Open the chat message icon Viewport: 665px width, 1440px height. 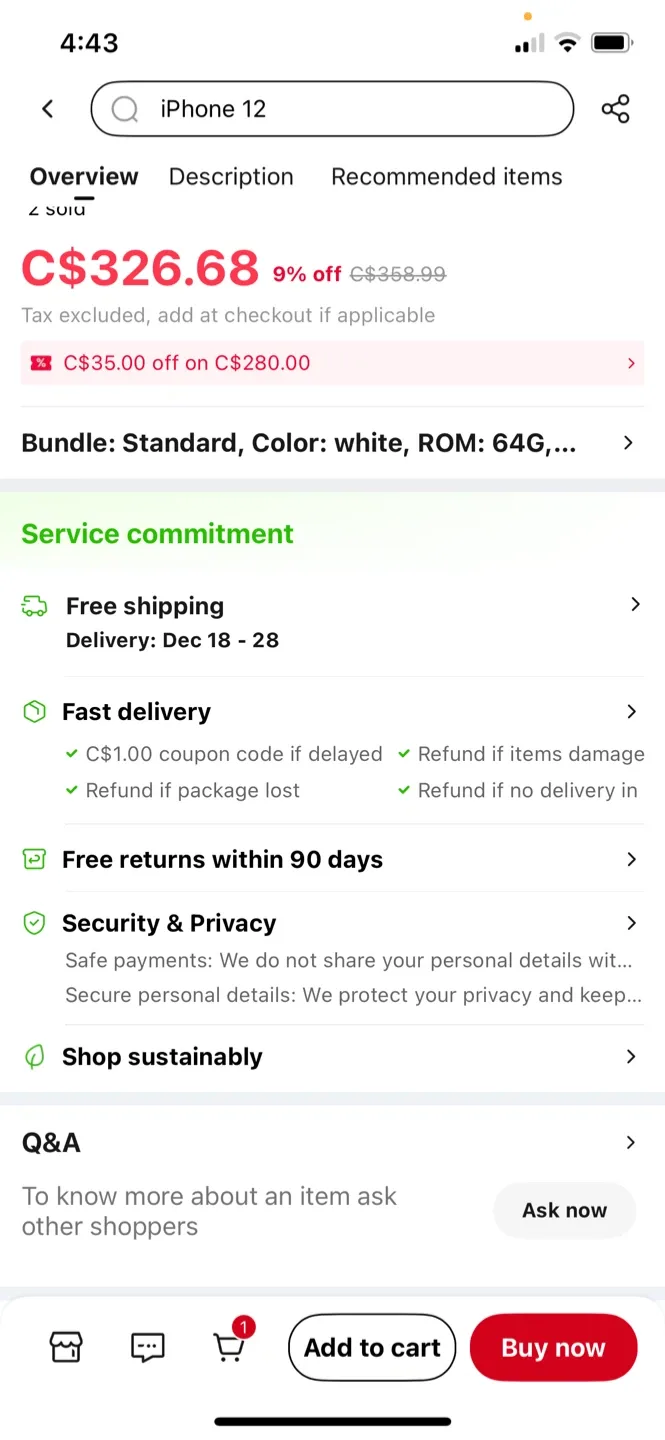point(148,1347)
